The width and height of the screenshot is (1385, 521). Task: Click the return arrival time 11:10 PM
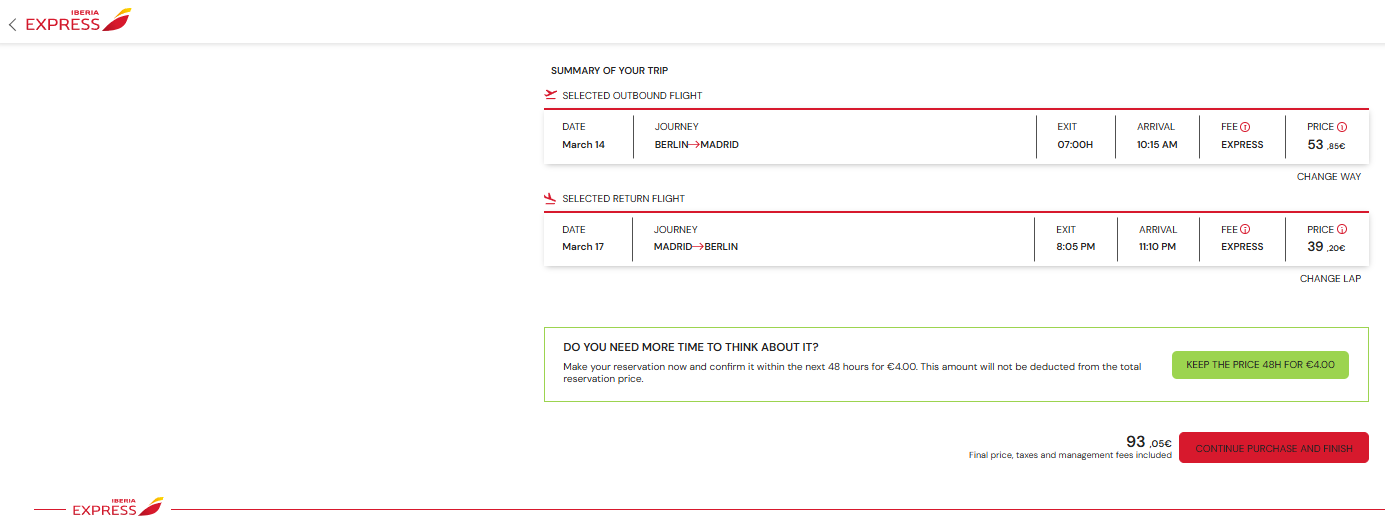point(1157,247)
